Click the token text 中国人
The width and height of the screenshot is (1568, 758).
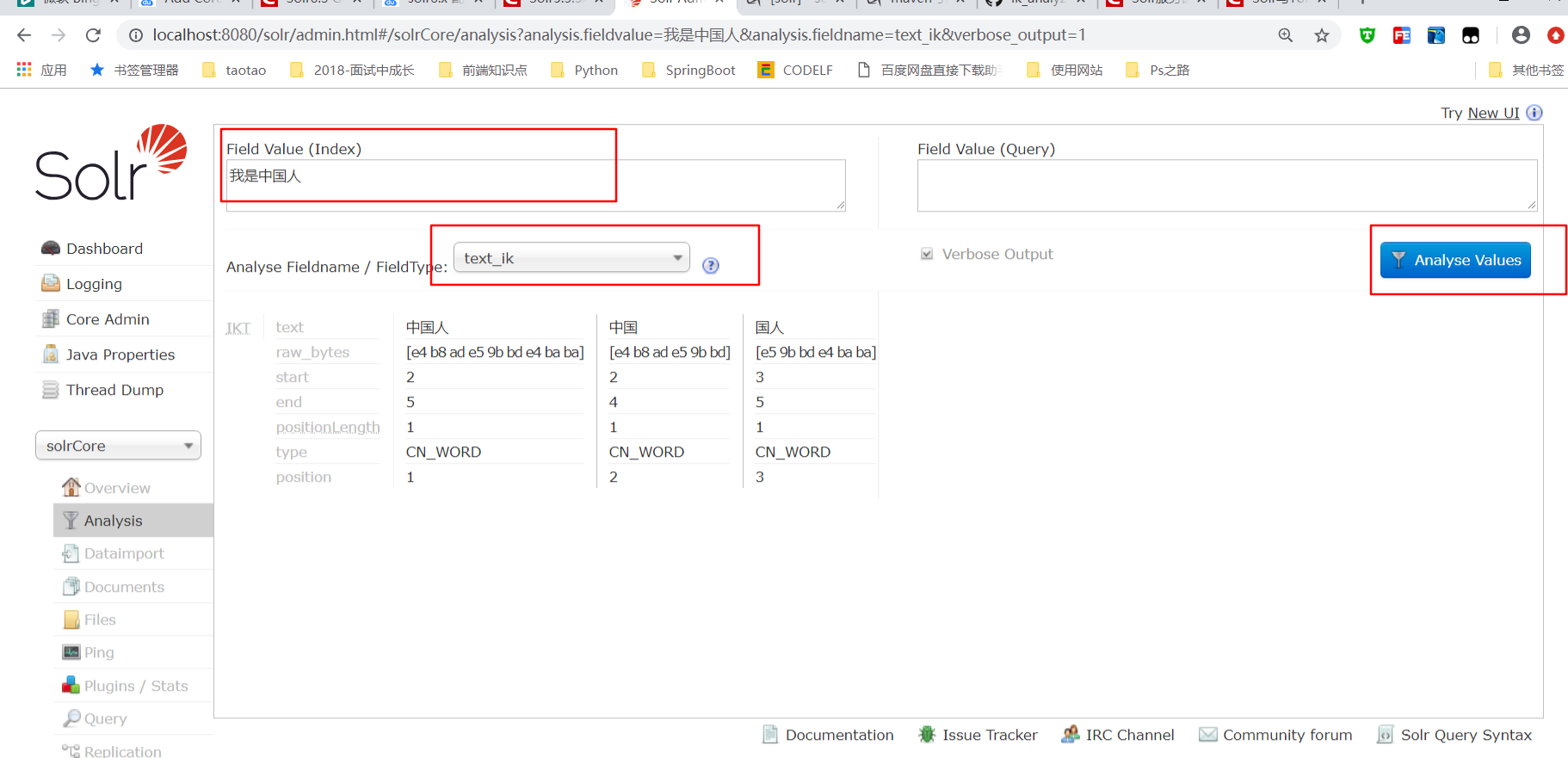coord(427,327)
